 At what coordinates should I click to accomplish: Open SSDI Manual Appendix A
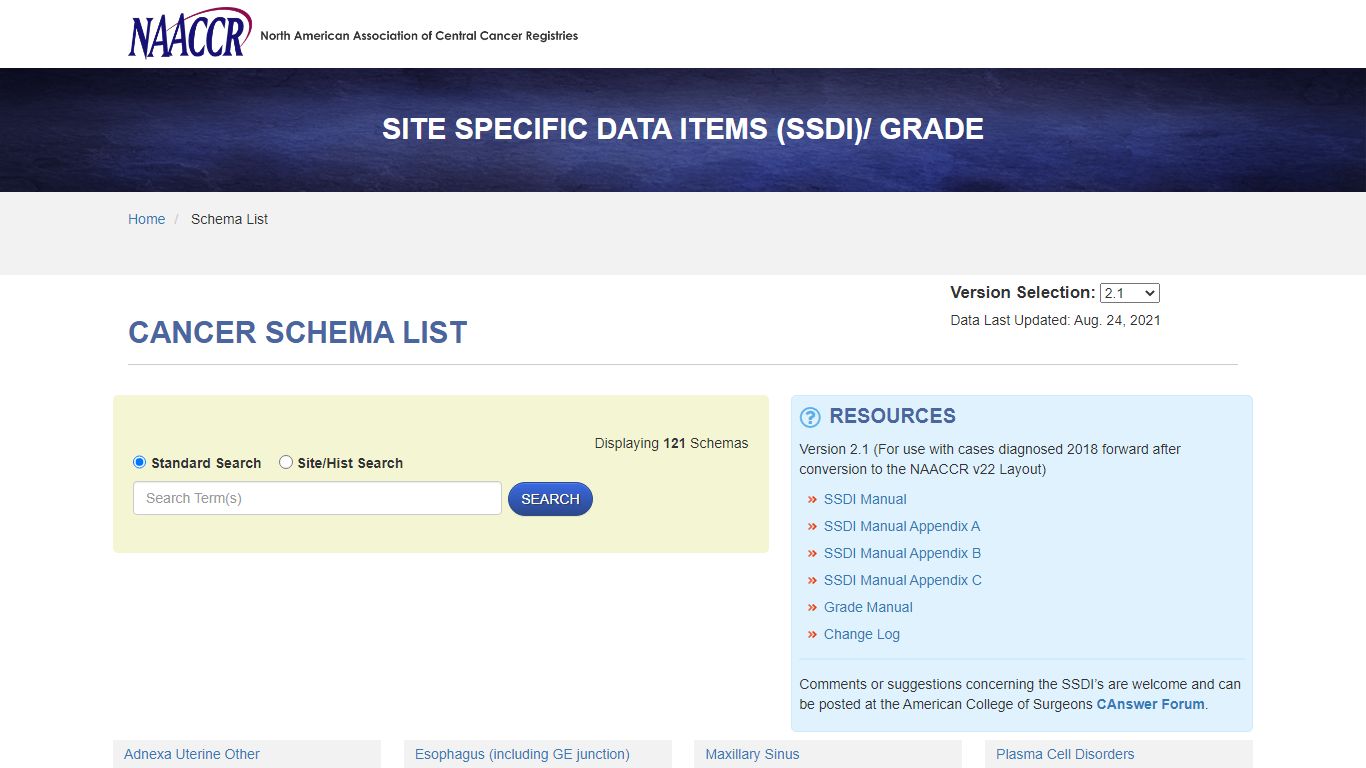coord(902,526)
